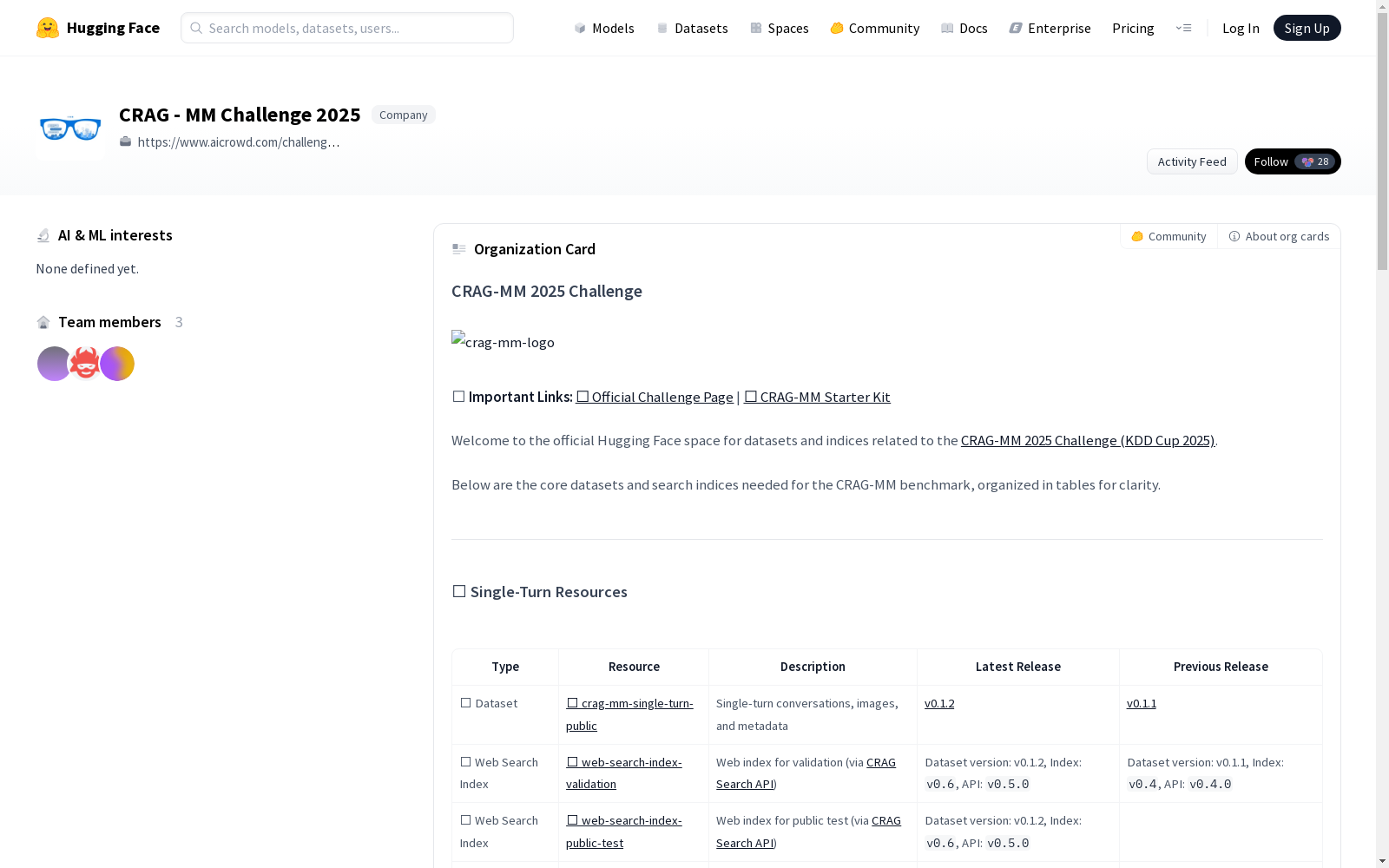Follow the CRAG-MM Challenge organization
Screen dimensions: 1389x868
pos(1293,161)
